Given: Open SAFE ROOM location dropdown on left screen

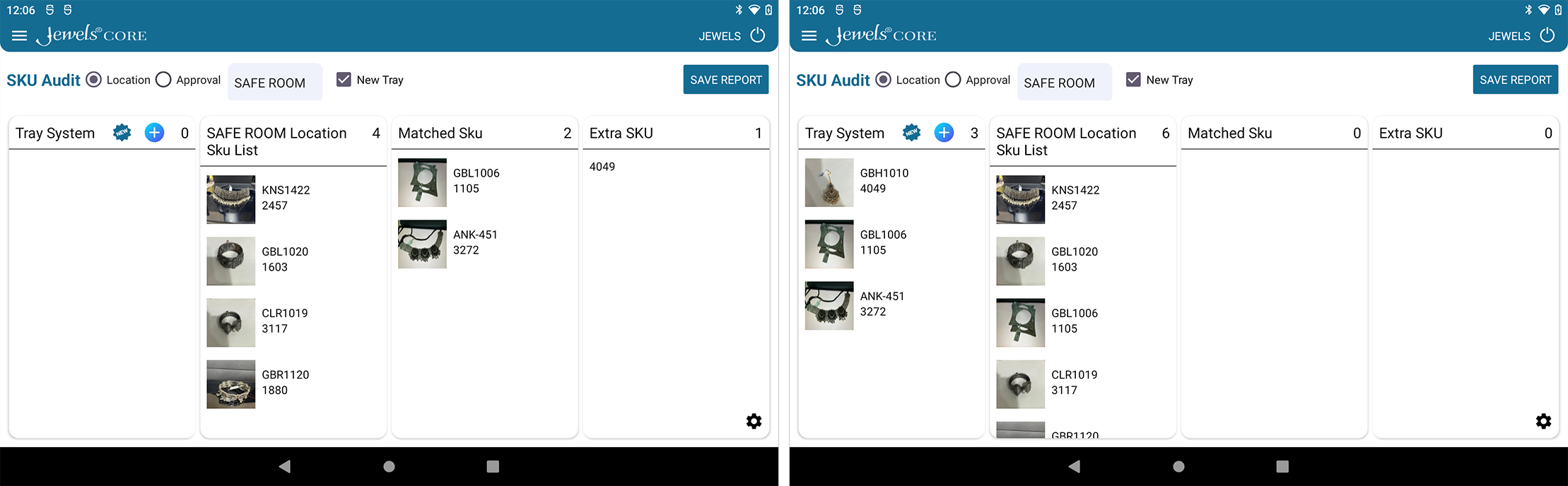Looking at the screenshot, I should tap(274, 83).
